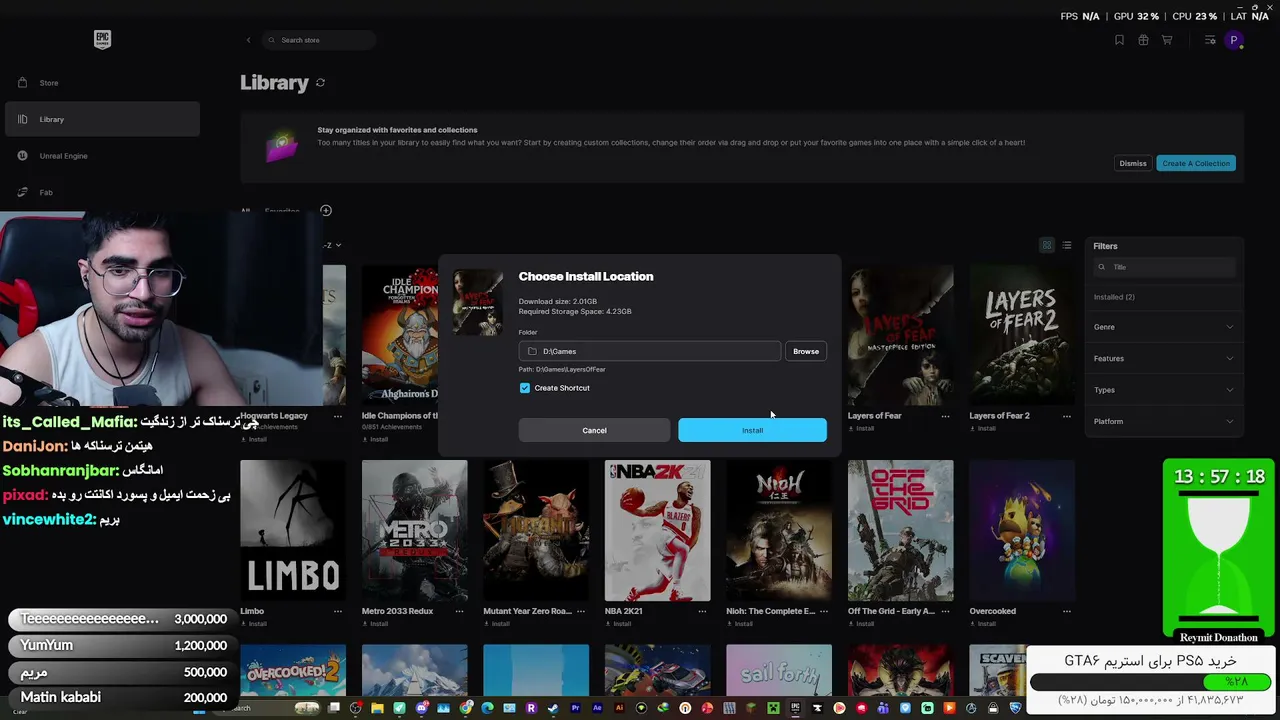
Task: Click the install folder path field
Action: click(650, 351)
